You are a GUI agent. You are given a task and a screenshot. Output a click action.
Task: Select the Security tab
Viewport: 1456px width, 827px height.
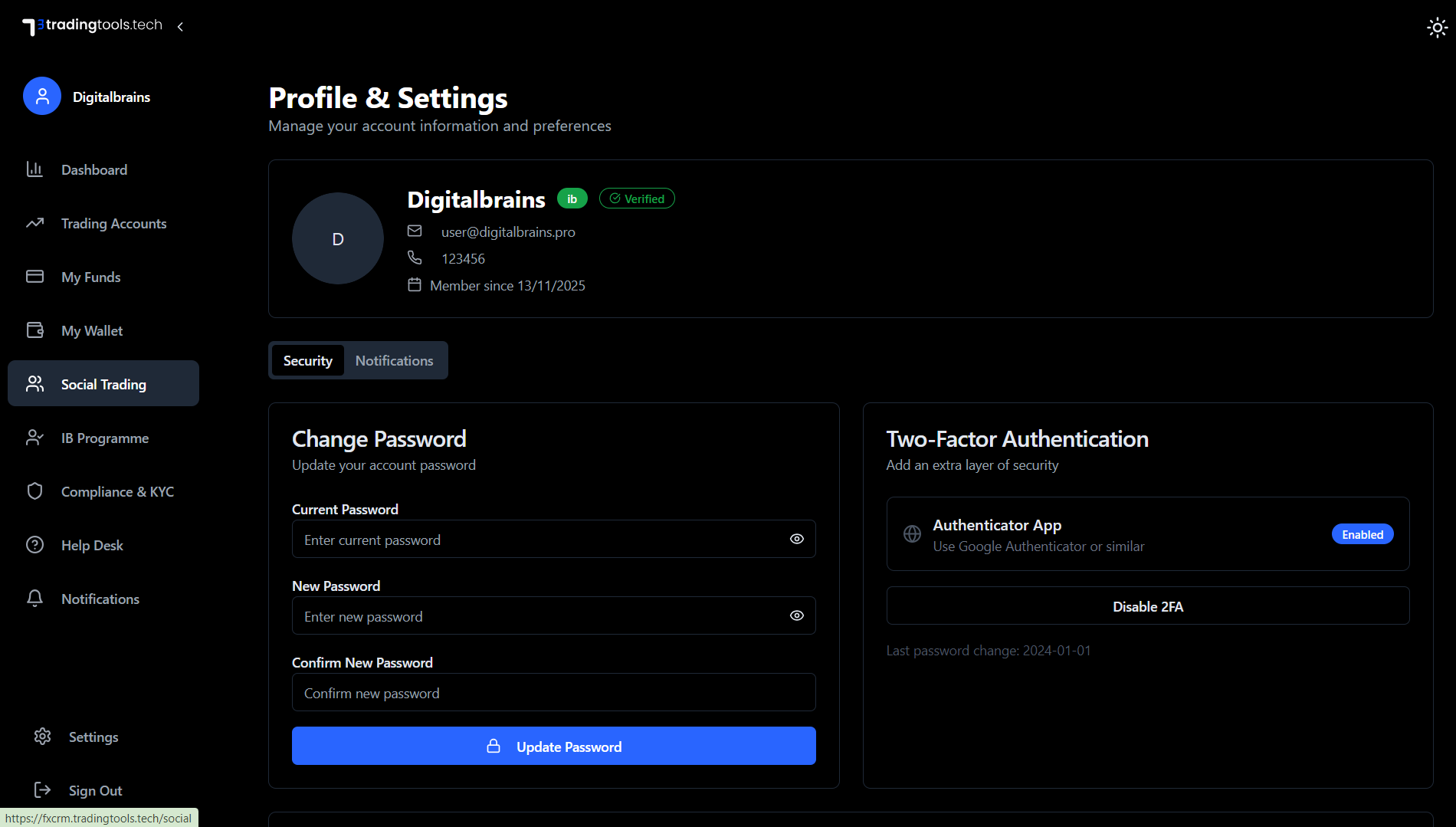pyautogui.click(x=307, y=360)
